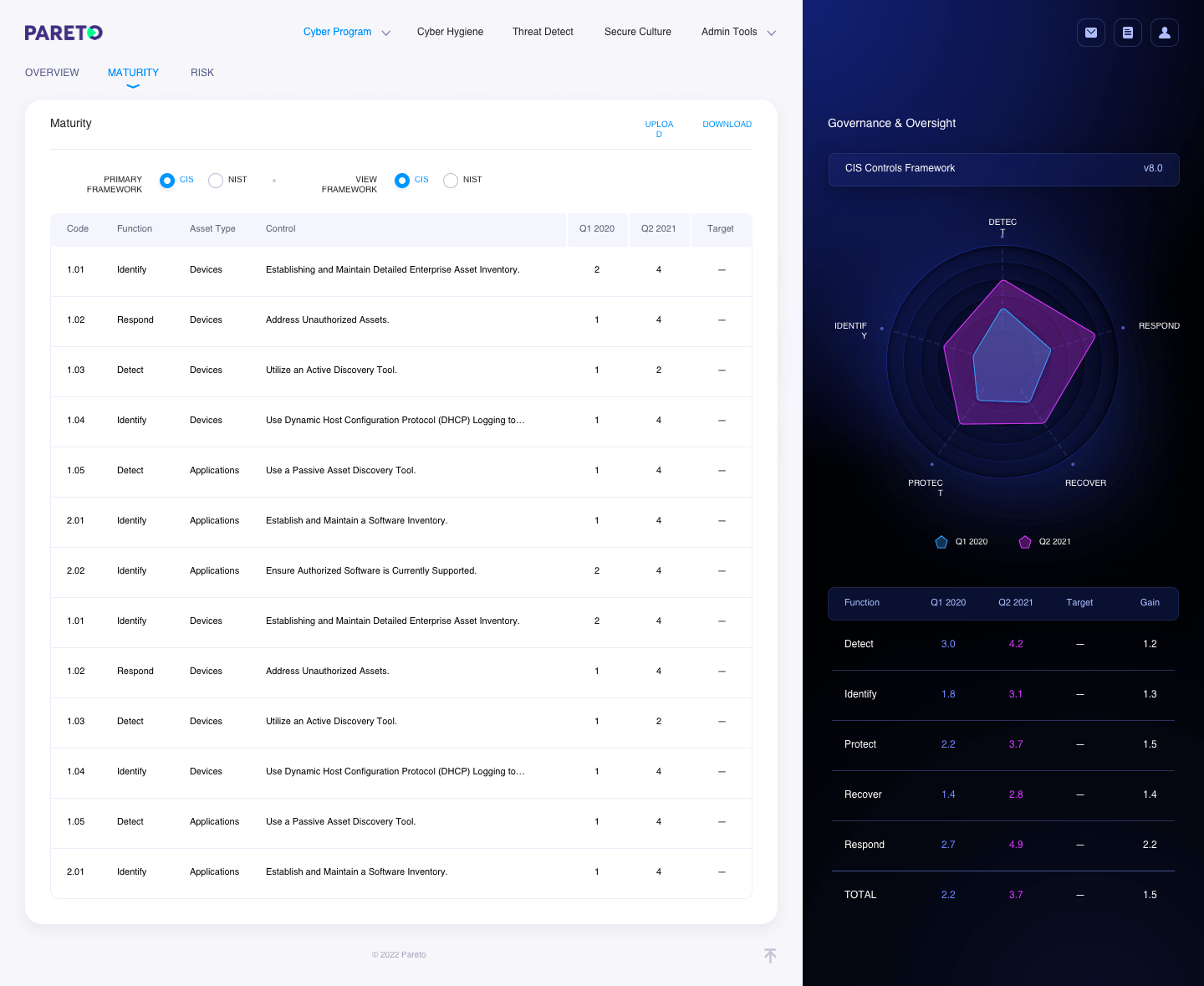Click the scroll-to-top arrow icon
The image size is (1204, 986).
pyautogui.click(x=770, y=955)
